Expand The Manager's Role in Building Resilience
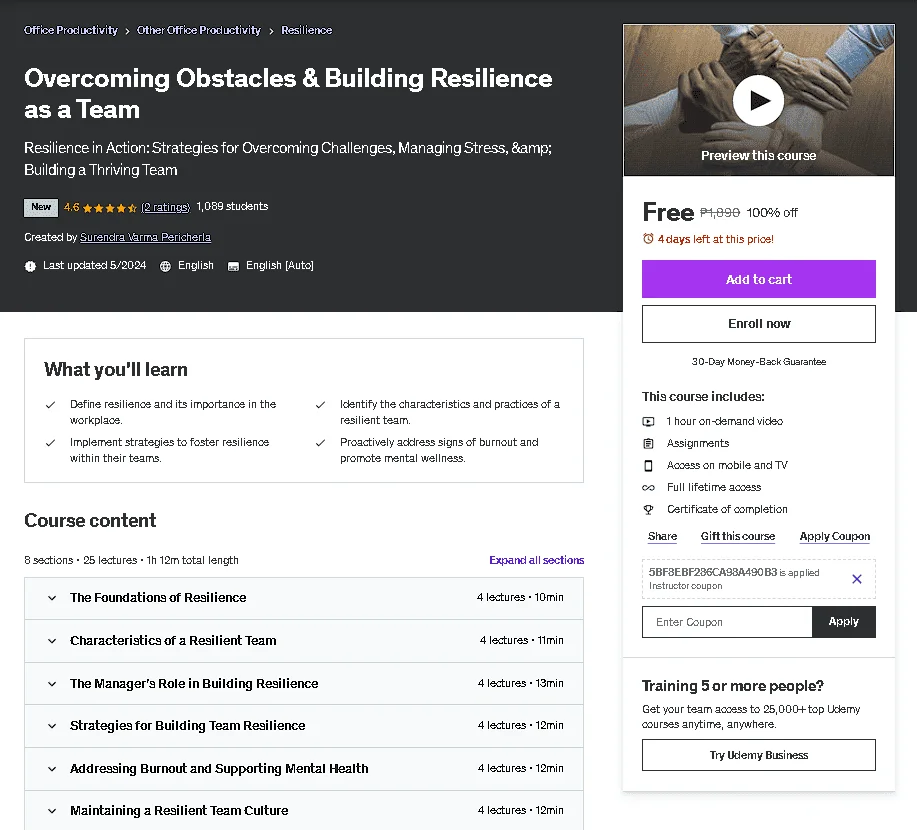Viewport: 917px width, 830px height. point(304,683)
